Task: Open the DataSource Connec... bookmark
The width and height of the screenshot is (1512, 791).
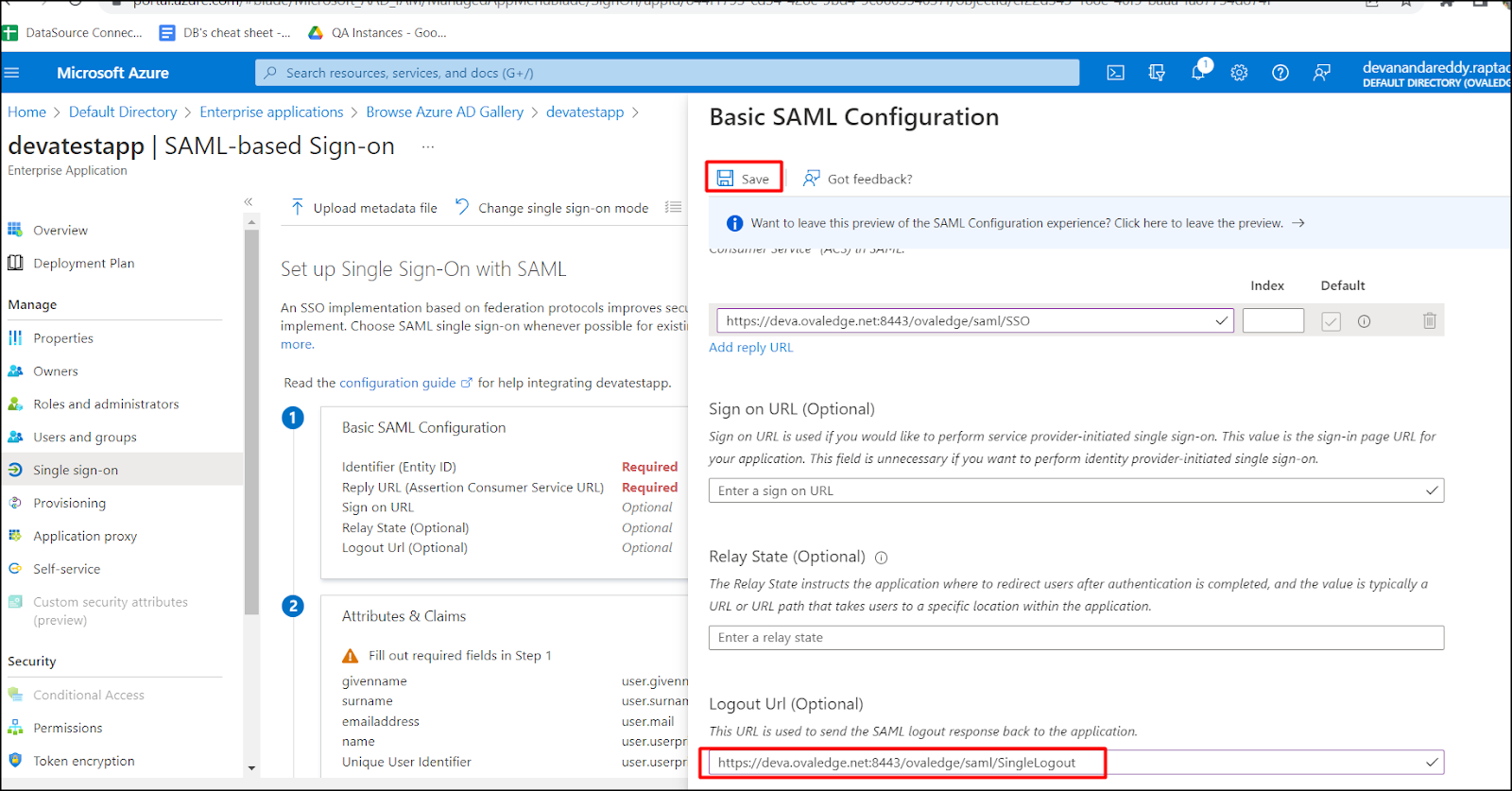Action: (x=73, y=33)
